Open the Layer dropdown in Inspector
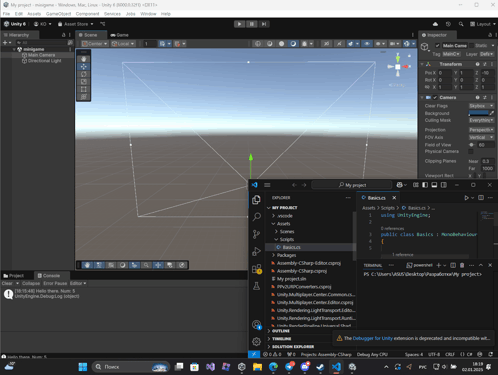Screen dimensions: 498x375 click(487, 54)
